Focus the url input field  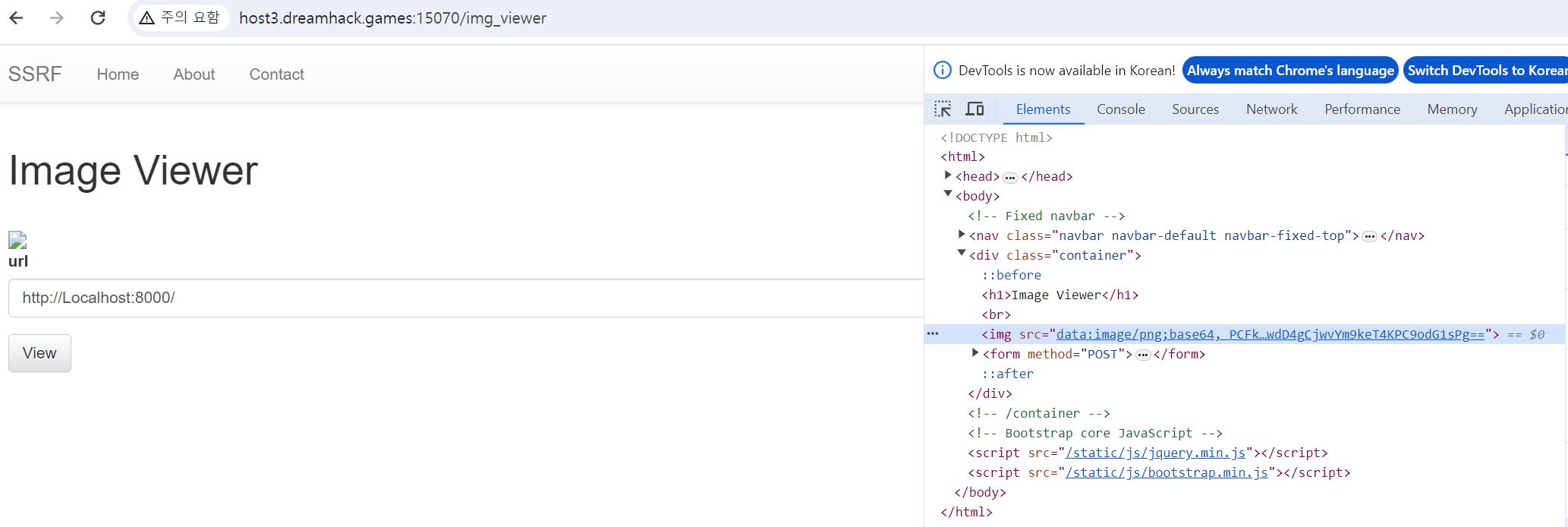click(465, 298)
